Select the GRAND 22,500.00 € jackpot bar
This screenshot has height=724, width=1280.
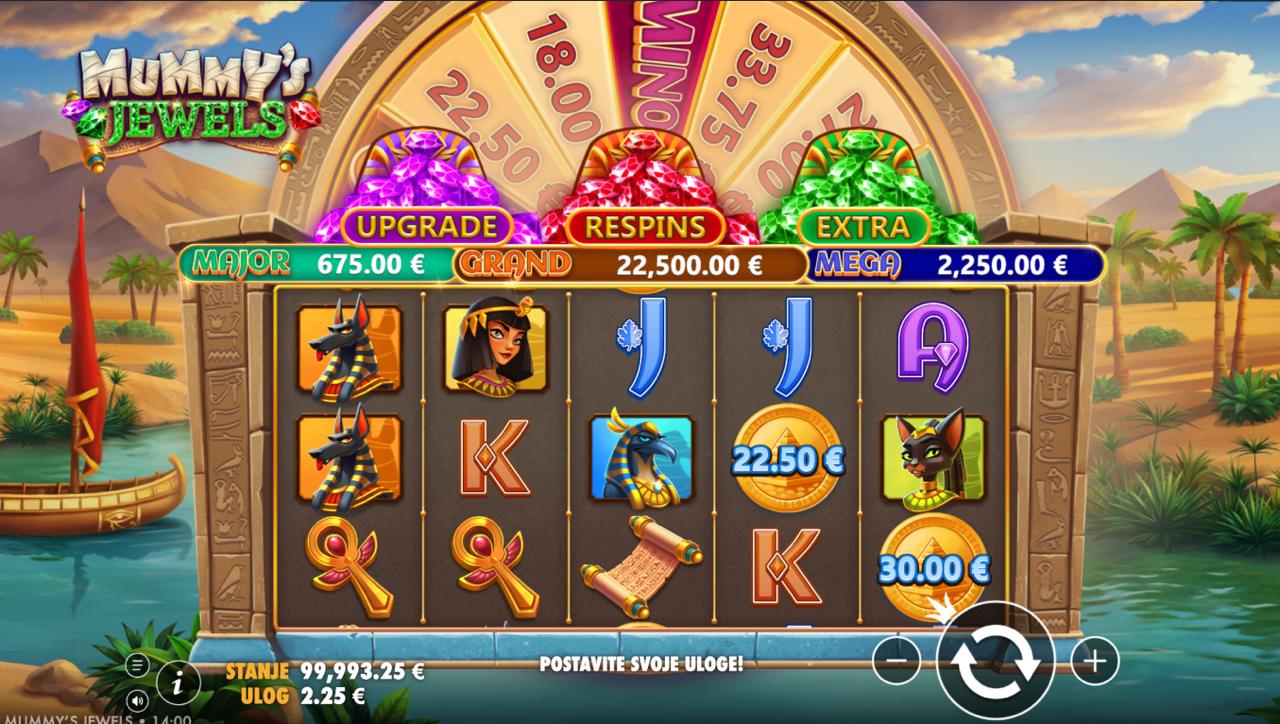point(630,264)
